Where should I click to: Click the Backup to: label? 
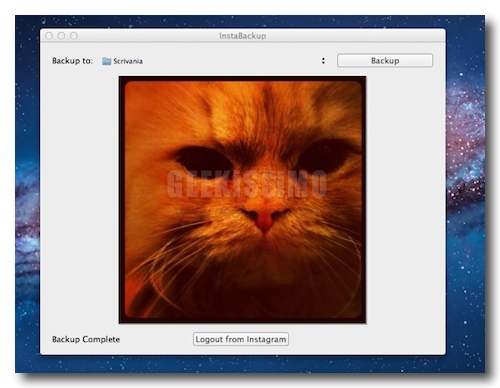point(72,61)
